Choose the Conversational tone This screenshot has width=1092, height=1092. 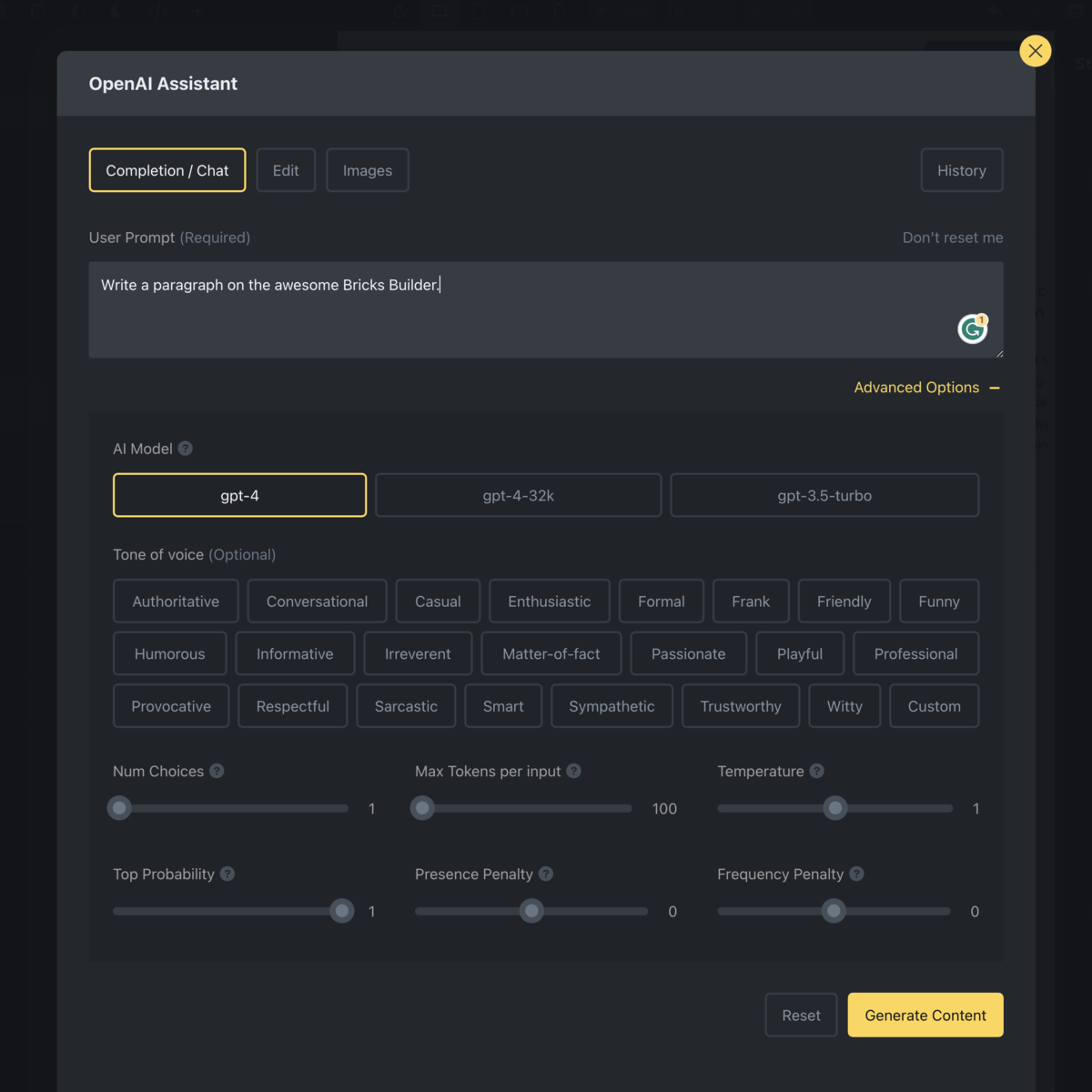point(318,602)
